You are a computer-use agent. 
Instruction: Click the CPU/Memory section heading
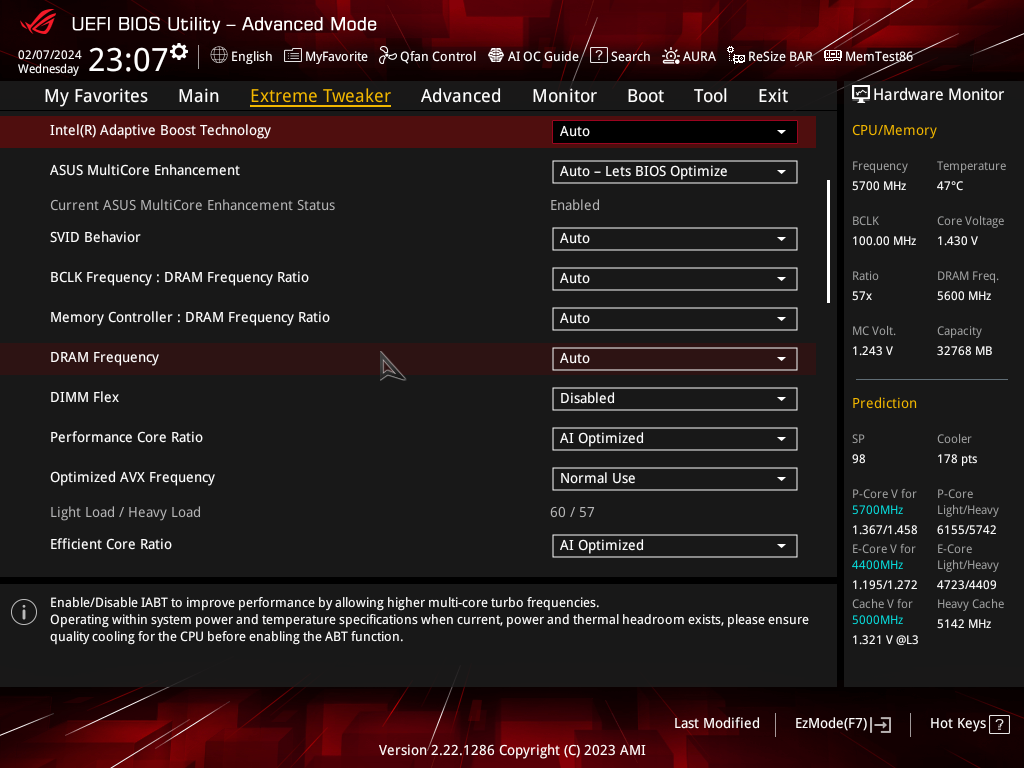[x=894, y=131]
